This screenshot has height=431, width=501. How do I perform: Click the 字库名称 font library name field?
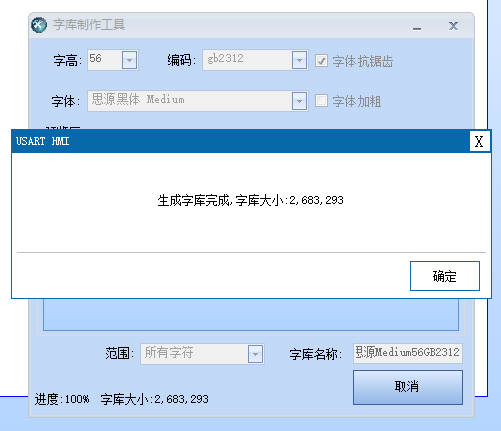pos(408,353)
